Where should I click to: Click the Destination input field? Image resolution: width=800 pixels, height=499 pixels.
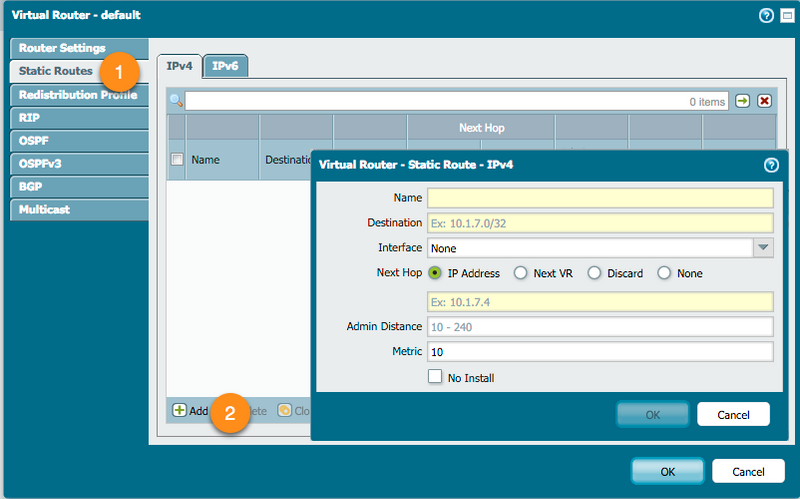[x=600, y=222]
